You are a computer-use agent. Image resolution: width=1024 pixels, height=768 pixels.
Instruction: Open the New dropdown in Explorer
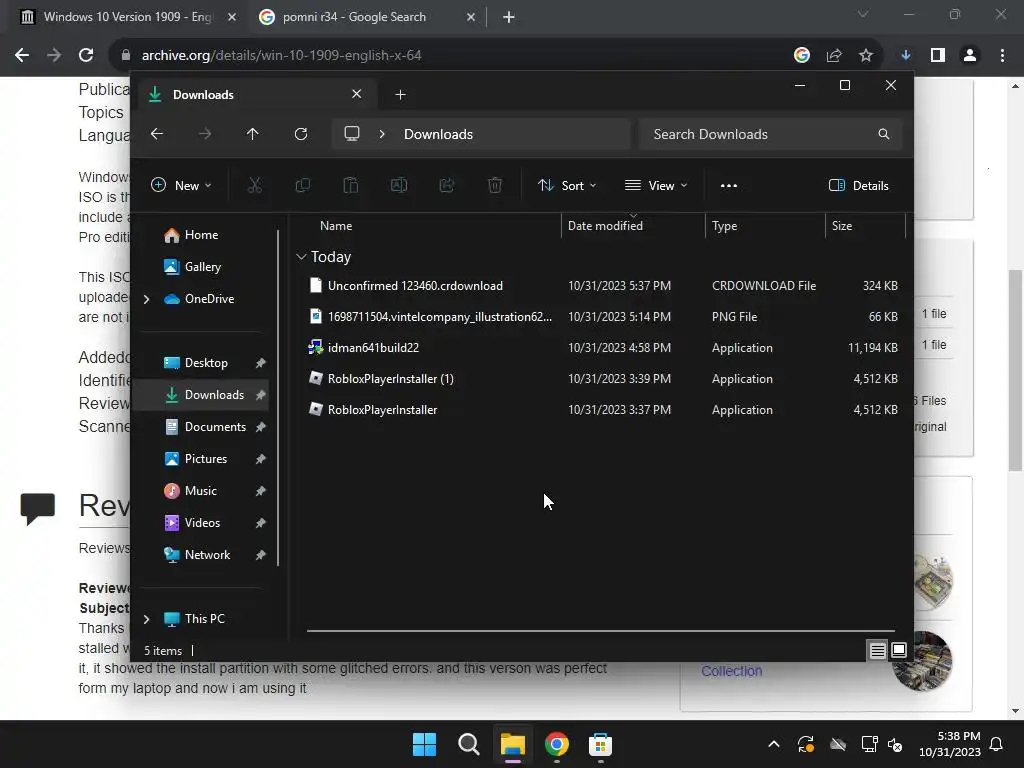[181, 185]
